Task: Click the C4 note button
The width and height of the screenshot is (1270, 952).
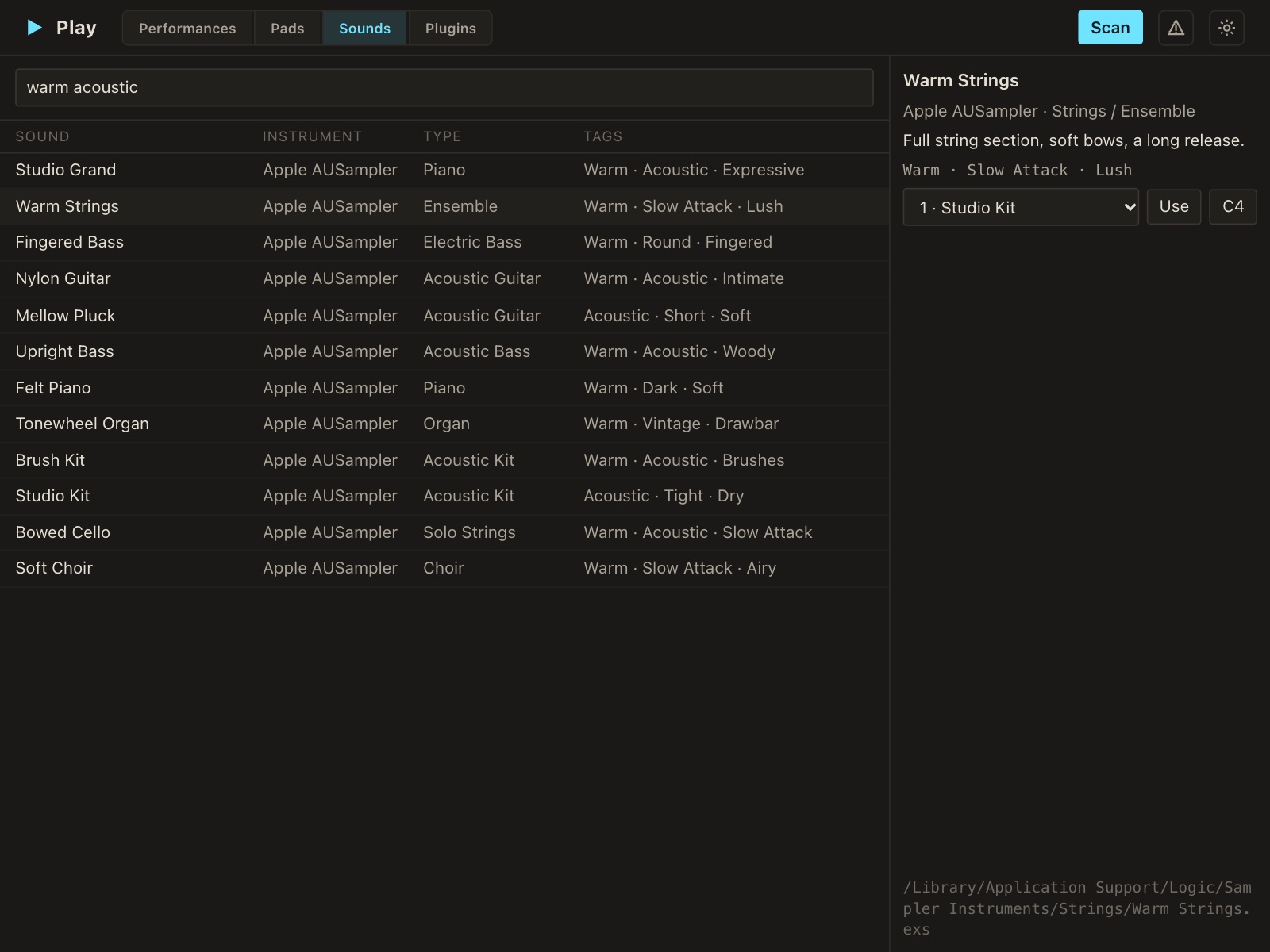Action: click(1233, 207)
